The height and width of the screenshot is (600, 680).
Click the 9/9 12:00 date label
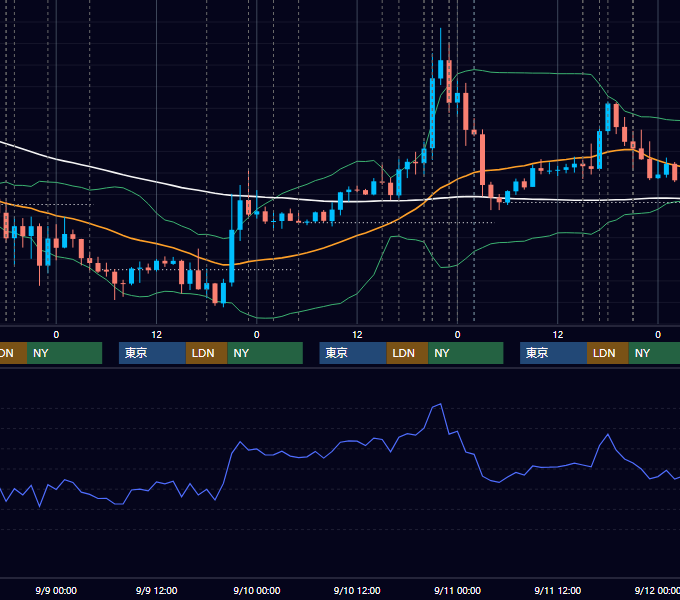coord(157,590)
